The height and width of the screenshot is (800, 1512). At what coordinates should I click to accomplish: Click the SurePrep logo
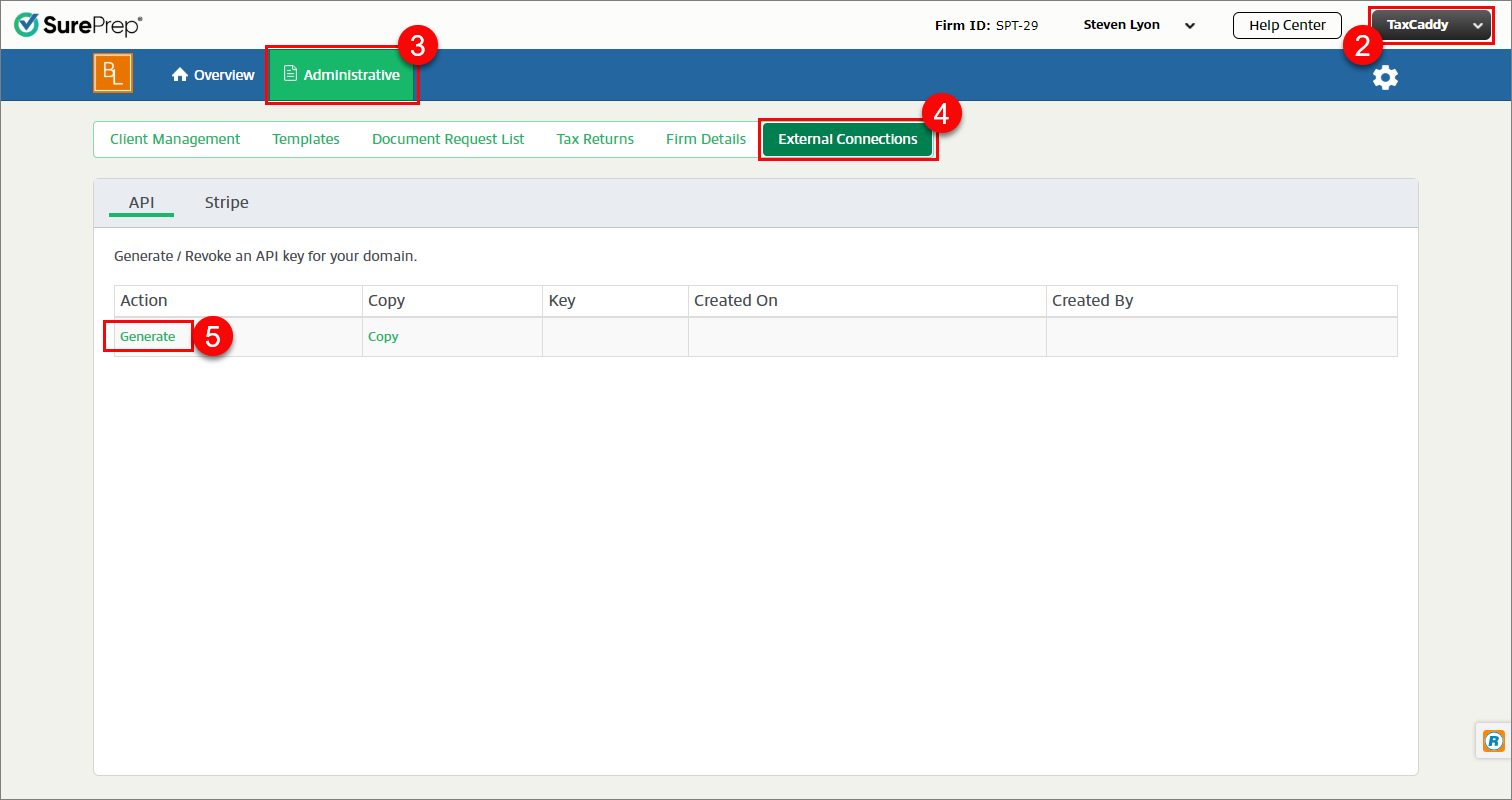tap(78, 25)
